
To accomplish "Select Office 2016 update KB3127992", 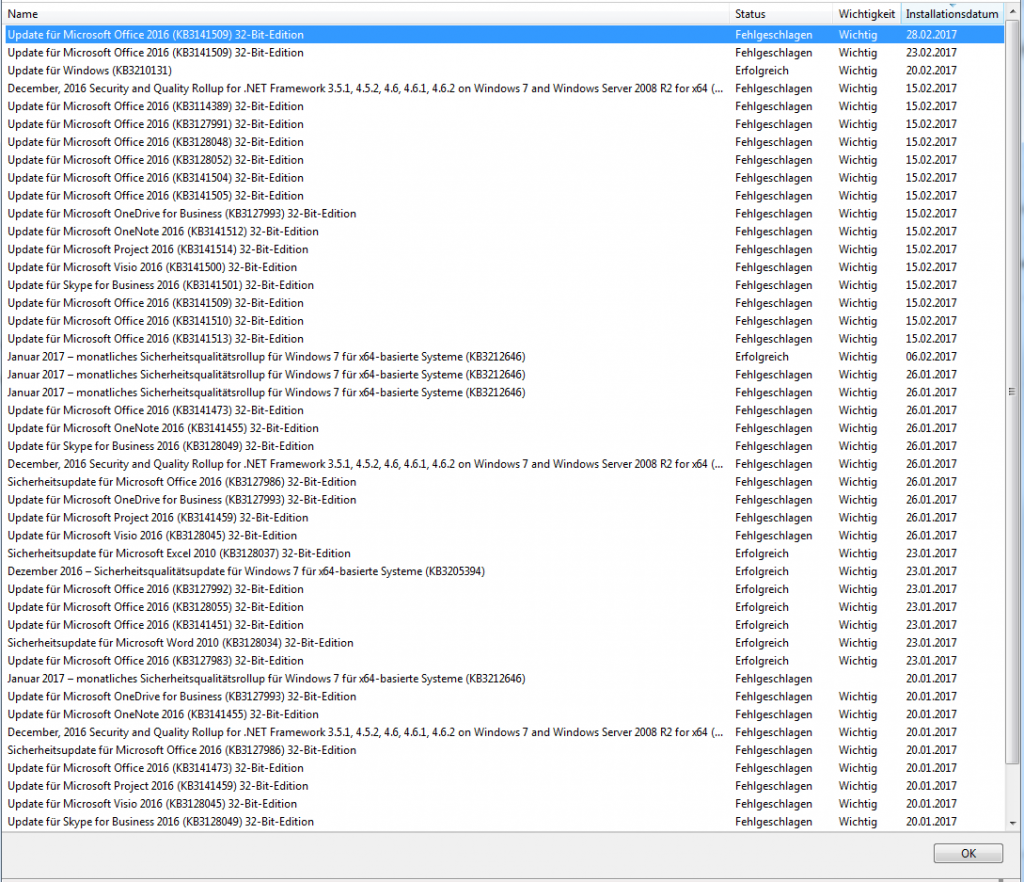I will pyautogui.click(x=504, y=589).
